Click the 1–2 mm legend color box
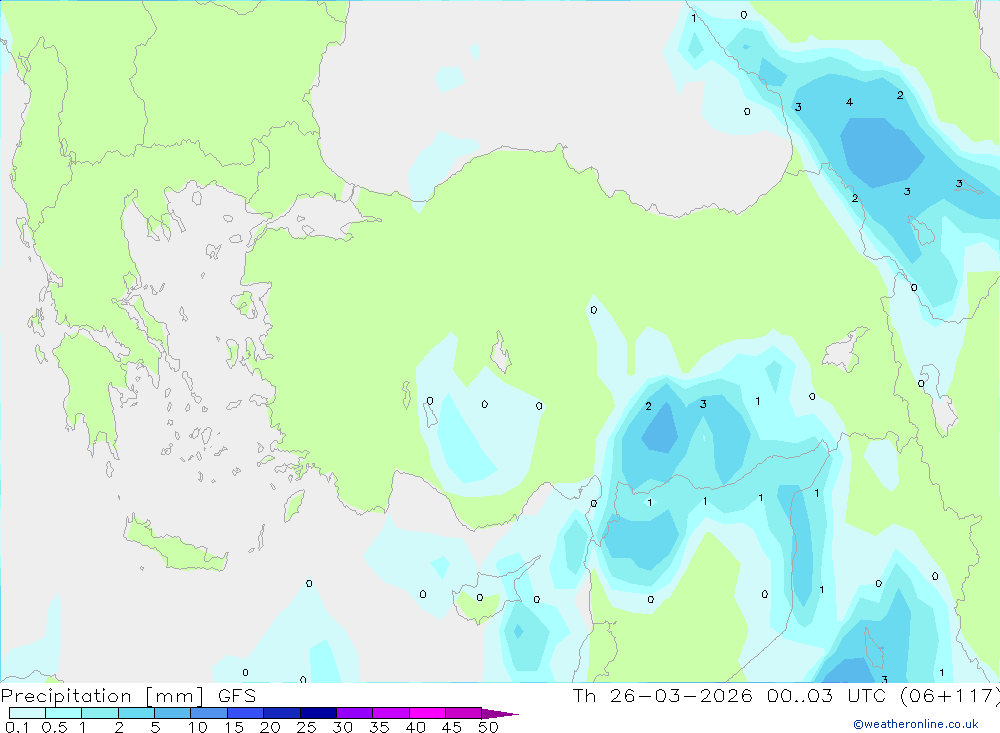Viewport: 1000px width, 733px height. click(x=100, y=713)
